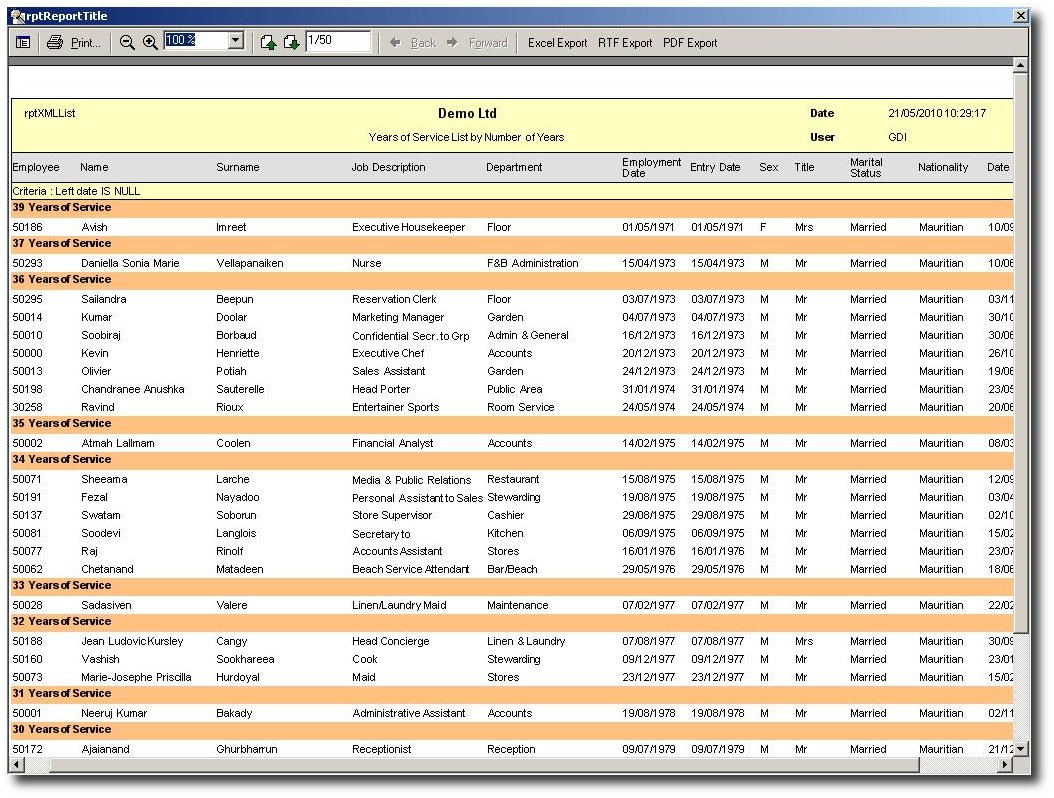This screenshot has width=1054, height=798.
Task: Click employee 50186 Avish row
Action: tap(95, 227)
